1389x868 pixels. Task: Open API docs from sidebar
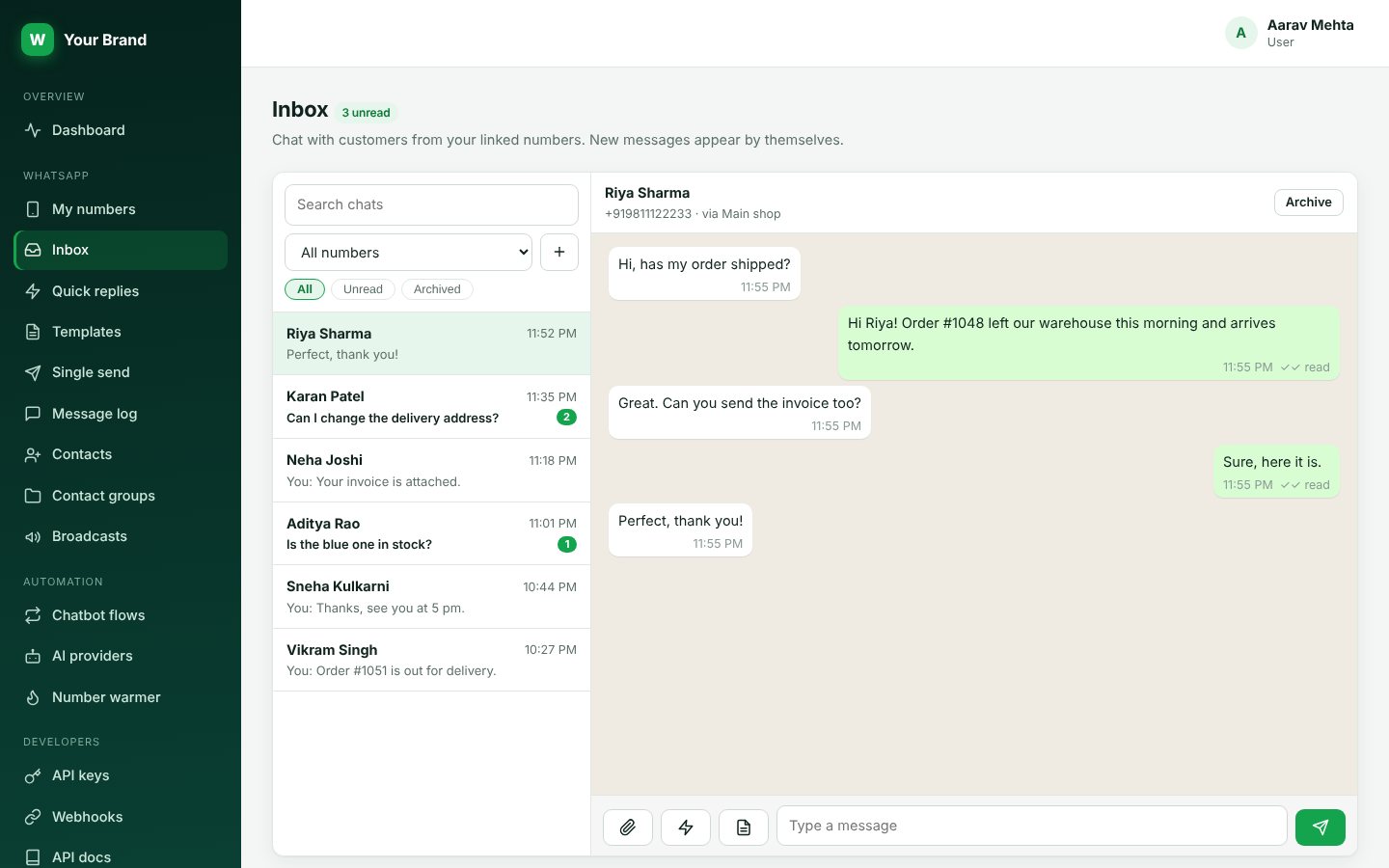pyautogui.click(x=121, y=857)
